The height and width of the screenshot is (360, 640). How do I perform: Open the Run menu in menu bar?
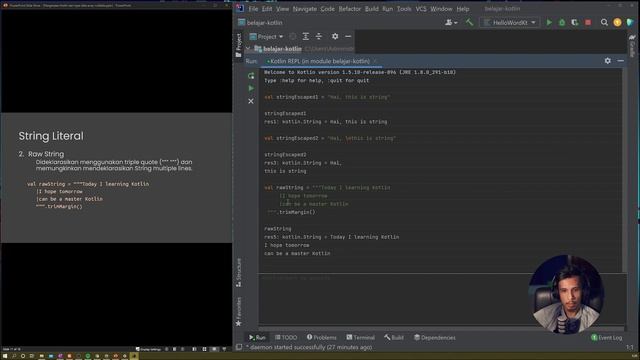[387, 9]
